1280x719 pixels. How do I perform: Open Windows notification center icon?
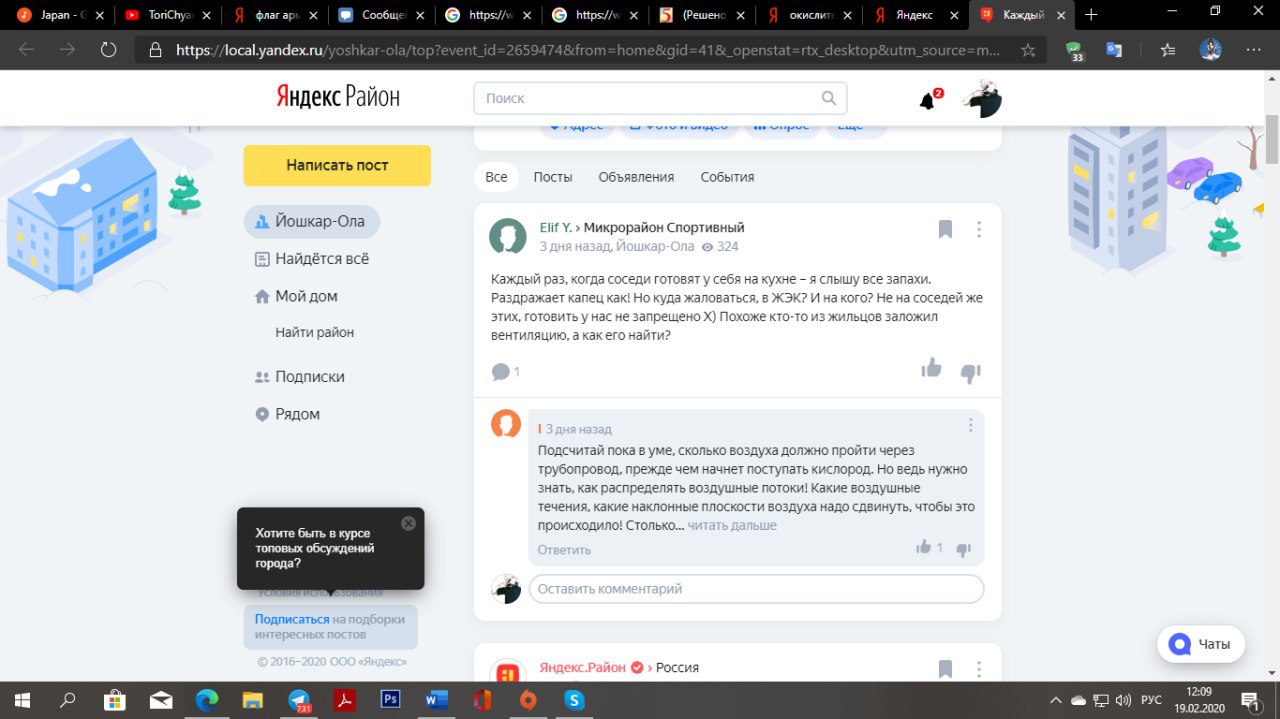click(1250, 700)
